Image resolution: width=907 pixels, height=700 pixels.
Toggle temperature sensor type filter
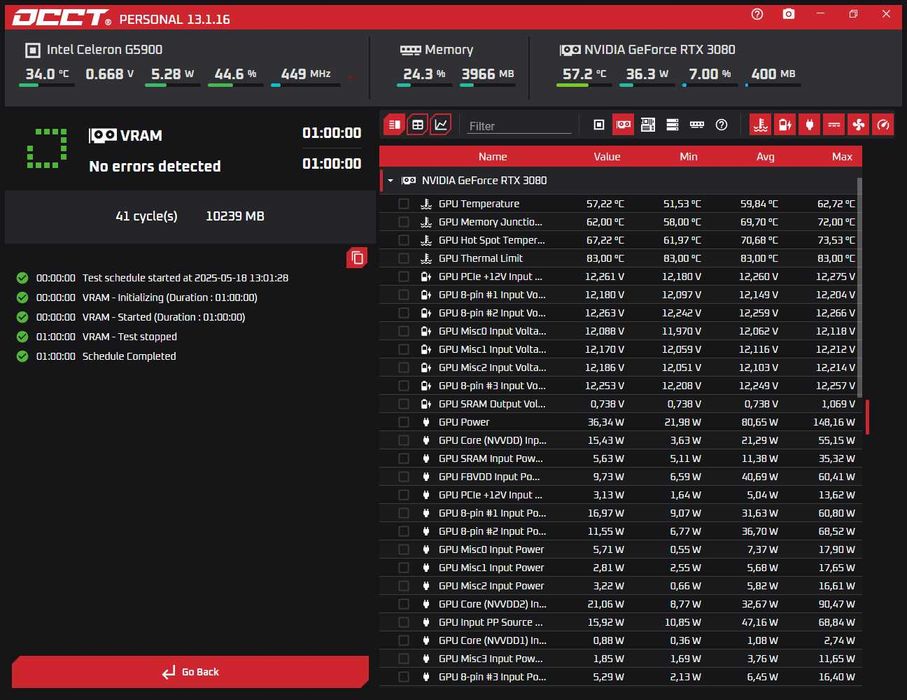[761, 125]
